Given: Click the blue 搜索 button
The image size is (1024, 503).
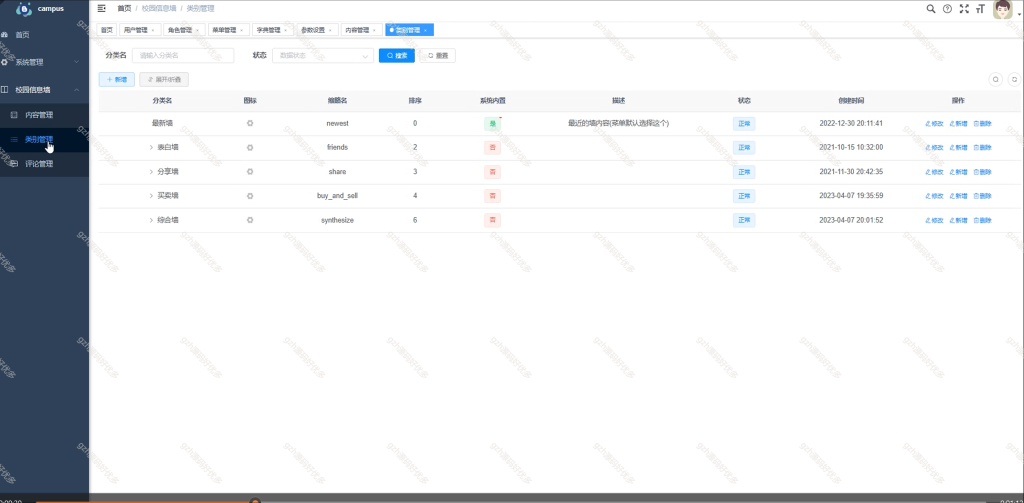Looking at the screenshot, I should [x=396, y=56].
